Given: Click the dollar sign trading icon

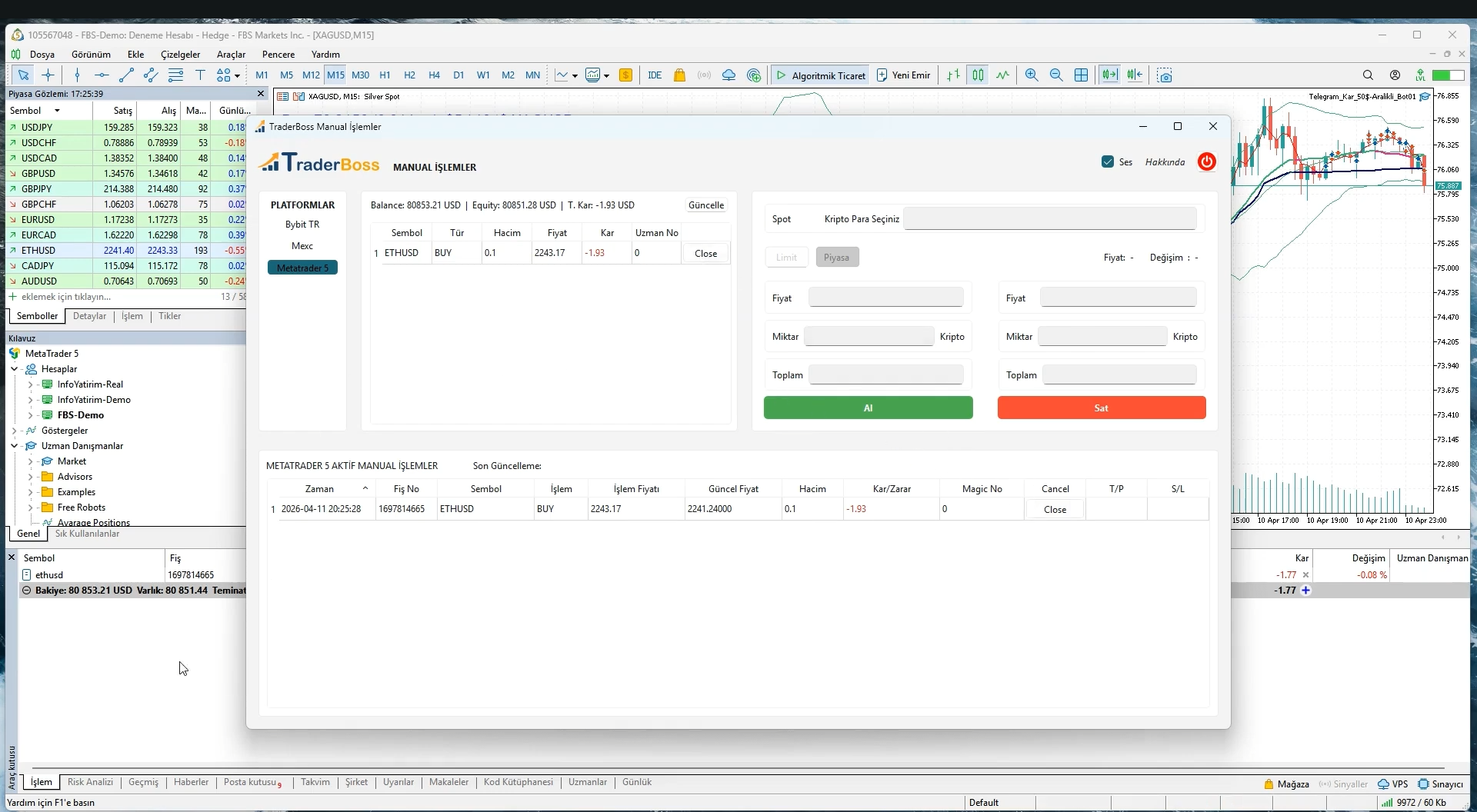Looking at the screenshot, I should (625, 75).
